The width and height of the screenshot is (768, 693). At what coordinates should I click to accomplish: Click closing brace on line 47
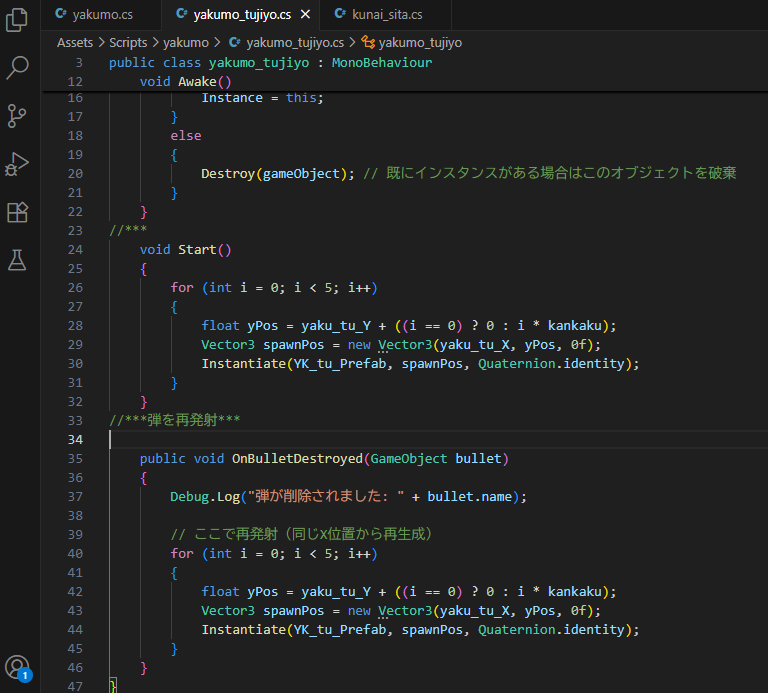[113, 686]
